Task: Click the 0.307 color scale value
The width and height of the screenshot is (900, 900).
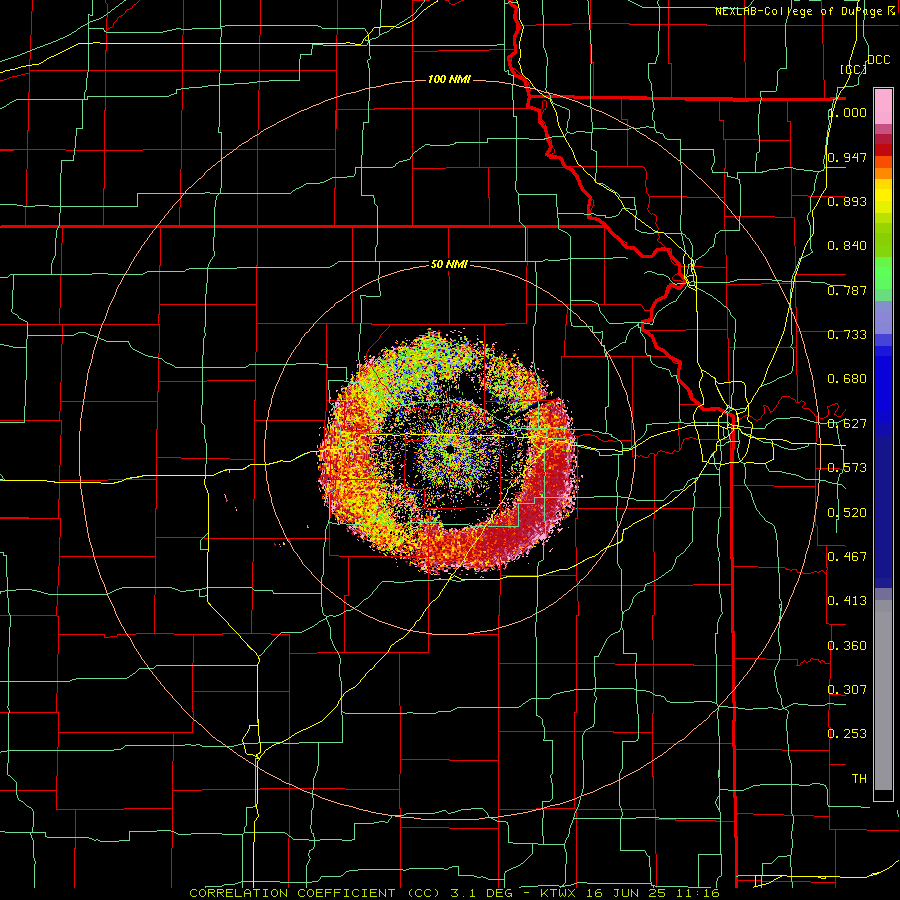Action: [x=847, y=690]
